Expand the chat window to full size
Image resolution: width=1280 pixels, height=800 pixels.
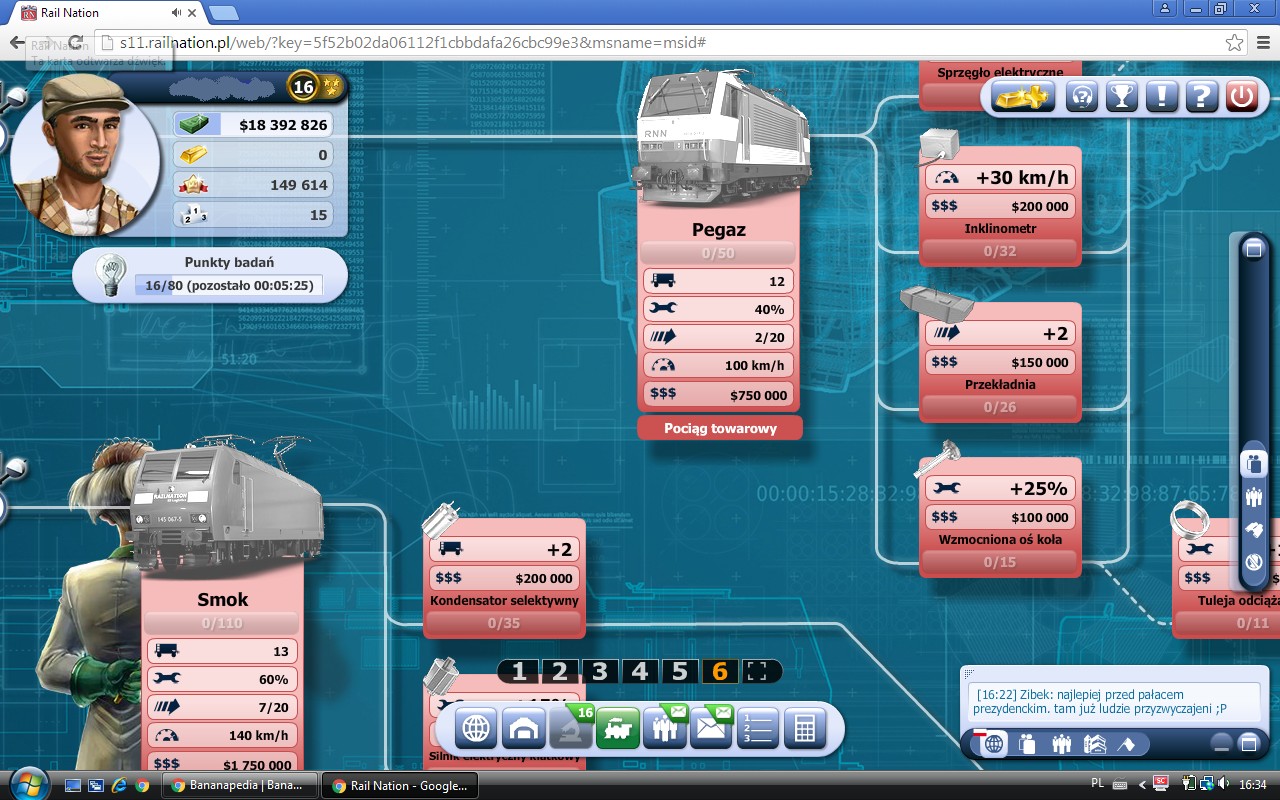click(x=1248, y=743)
